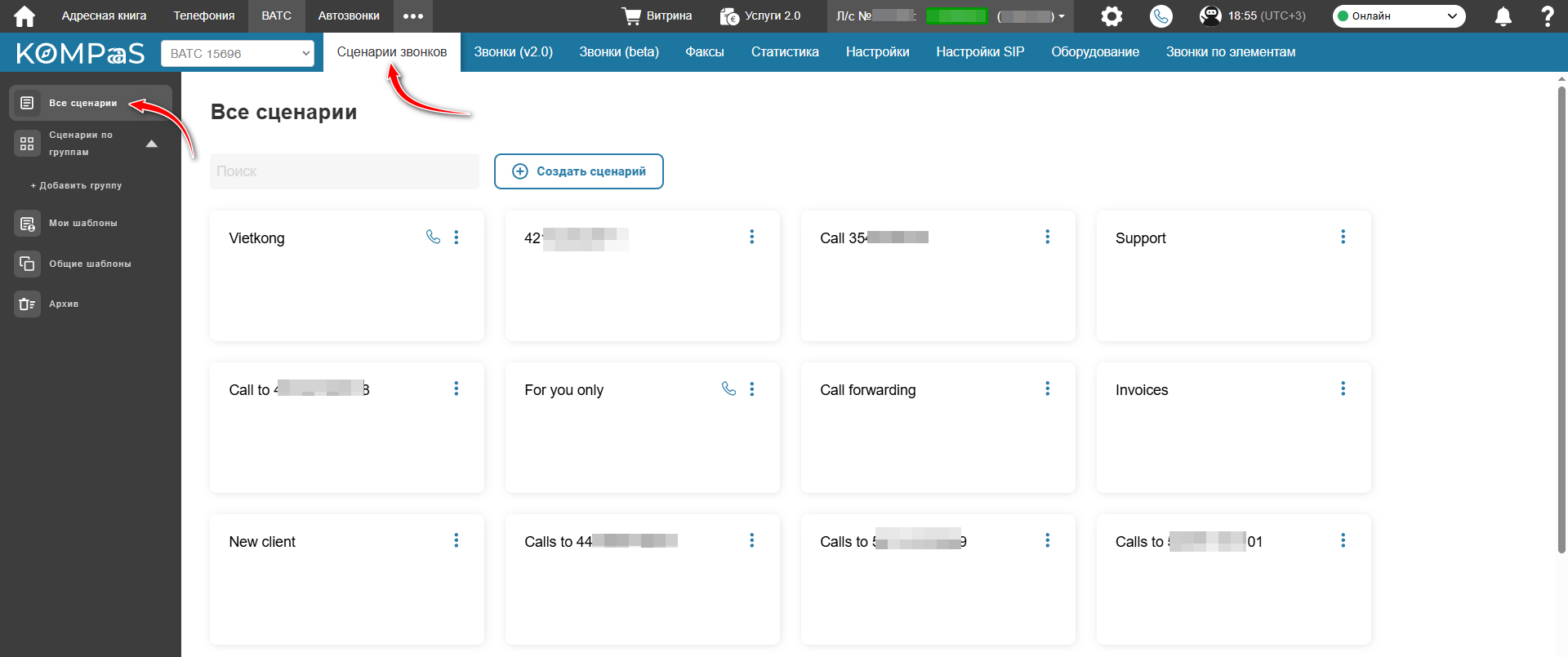Open Адресная книга in the top menu

[x=105, y=16]
